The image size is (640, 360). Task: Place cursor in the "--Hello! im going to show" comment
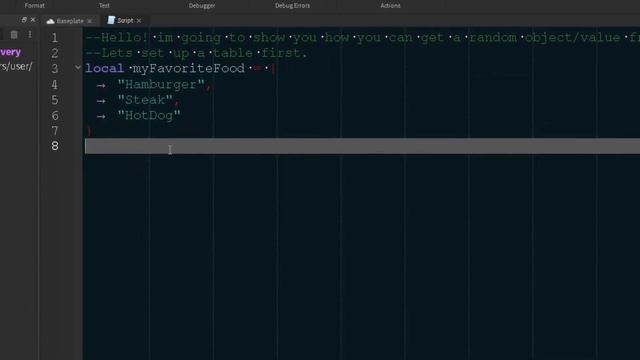point(185,38)
